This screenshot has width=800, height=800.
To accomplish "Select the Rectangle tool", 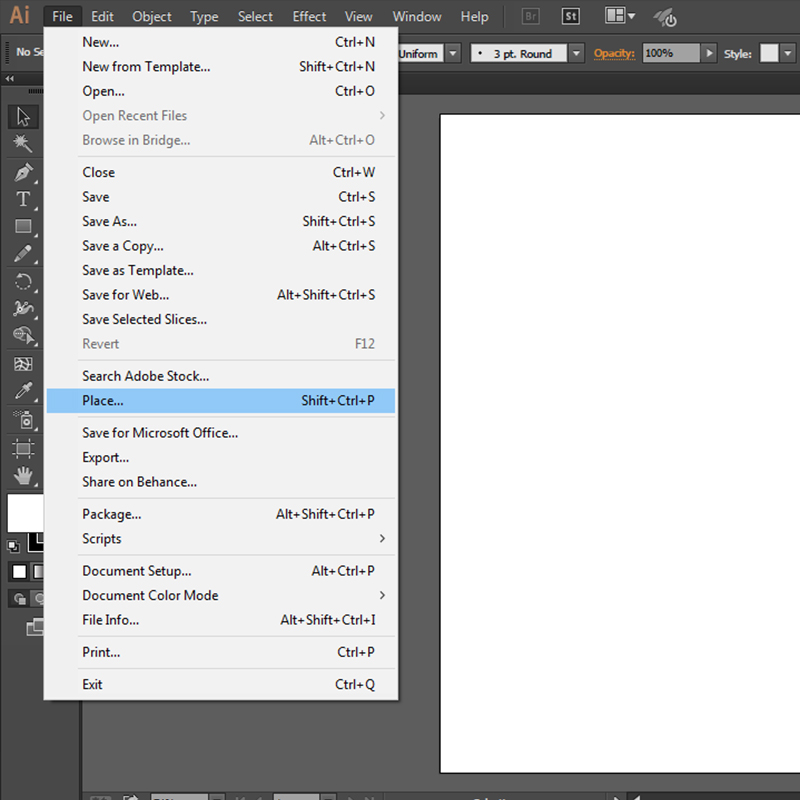I will (22, 227).
